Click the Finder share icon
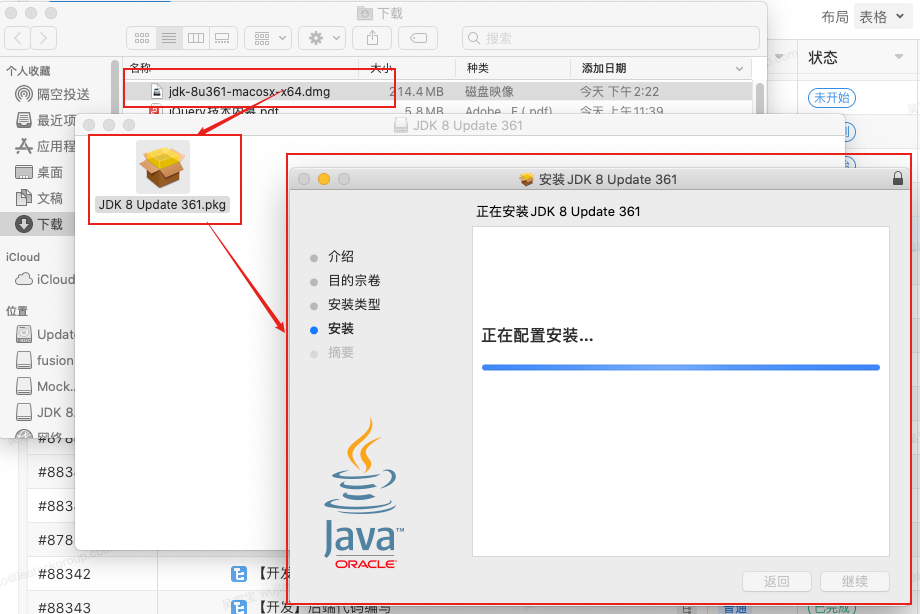This screenshot has width=920, height=614. coord(372,38)
